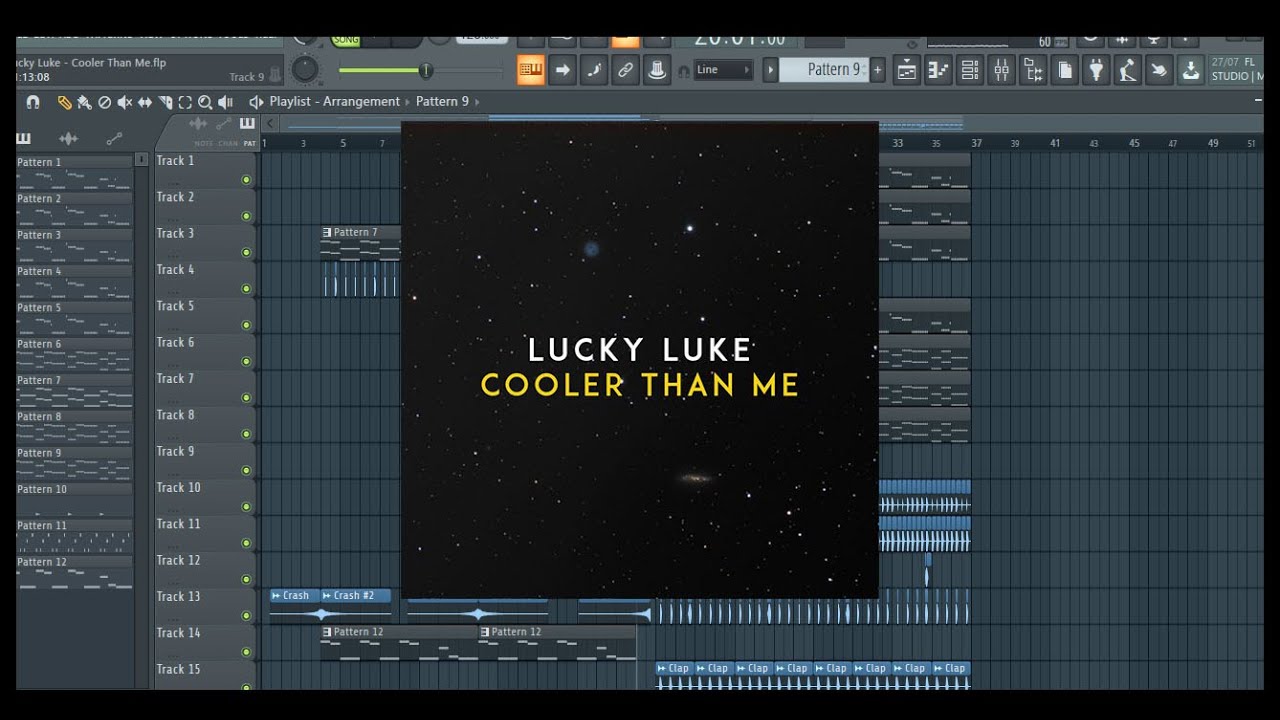Select the zoom magnifier tool
This screenshot has height=720, width=1280.
point(205,102)
